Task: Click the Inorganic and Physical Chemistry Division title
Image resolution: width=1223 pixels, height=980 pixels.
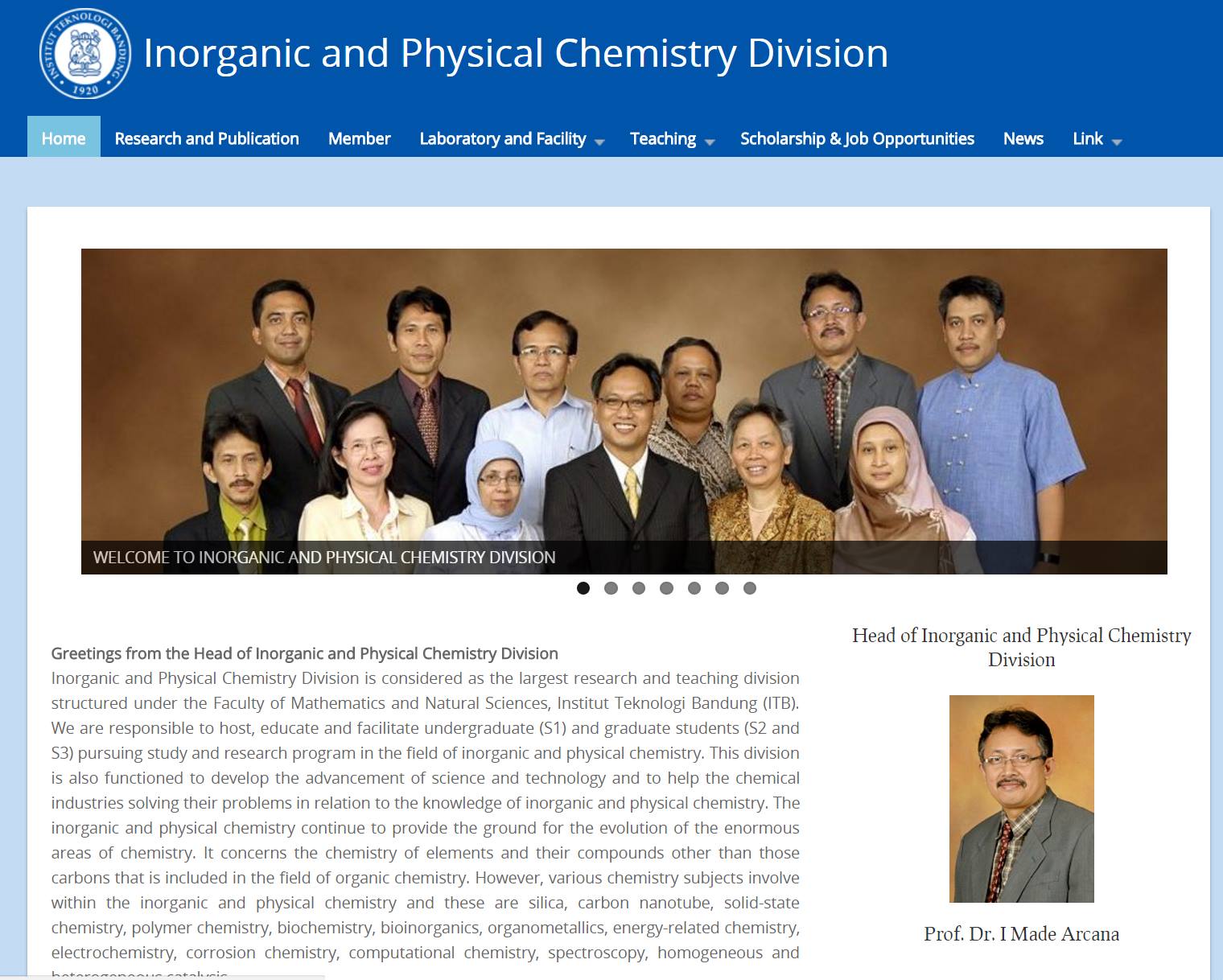Action: (516, 53)
